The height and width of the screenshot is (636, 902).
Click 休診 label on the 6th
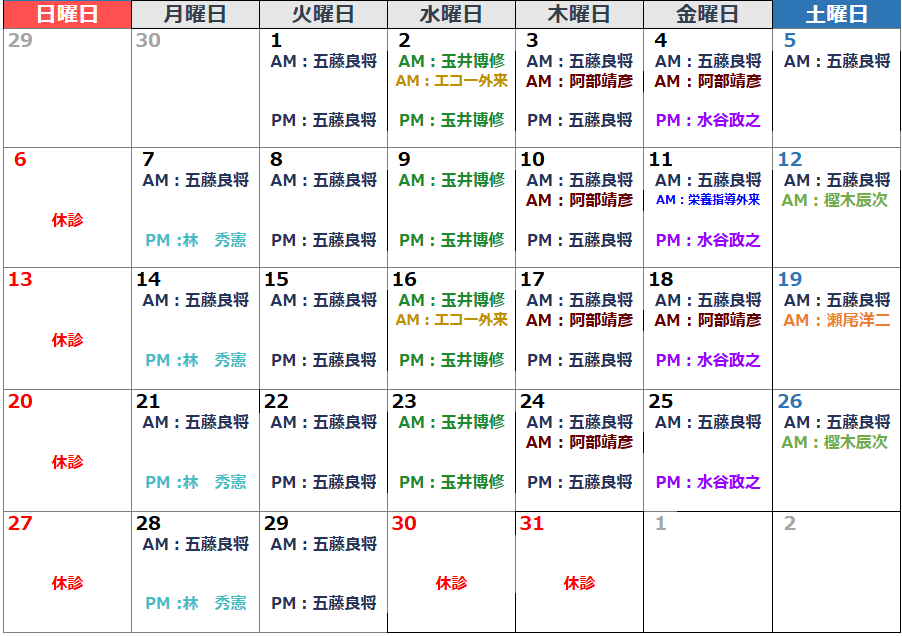click(x=67, y=220)
